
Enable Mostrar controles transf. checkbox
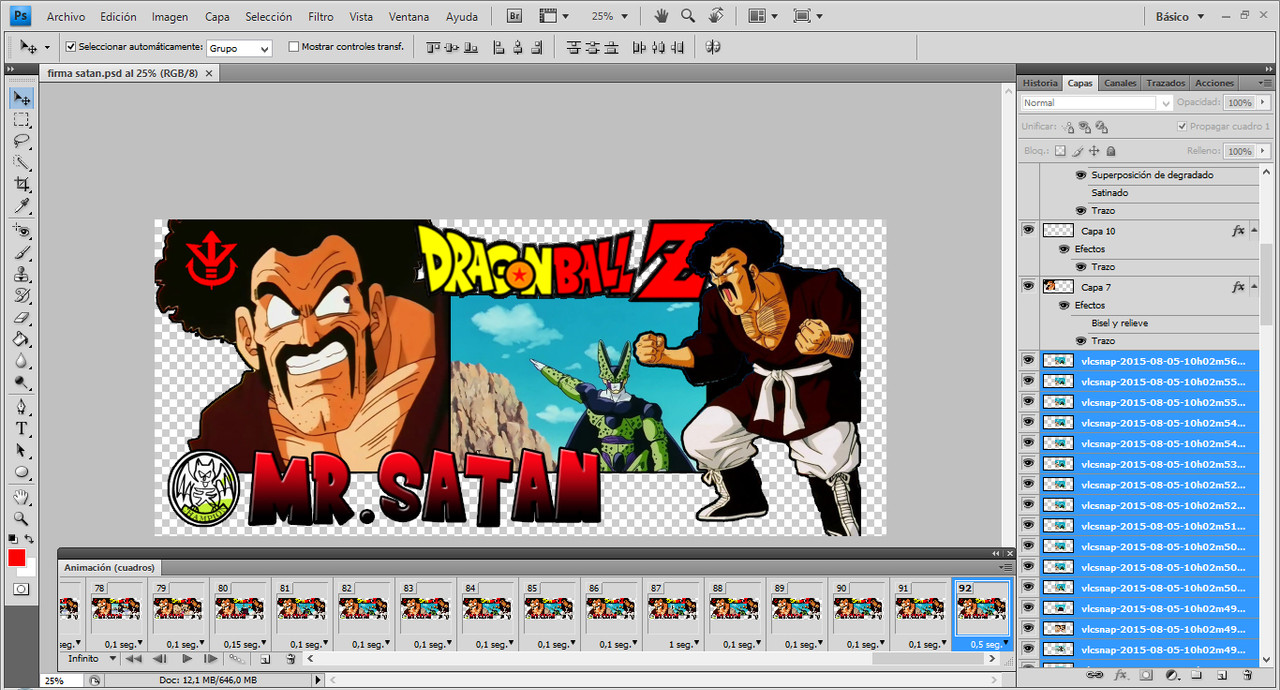tap(293, 46)
